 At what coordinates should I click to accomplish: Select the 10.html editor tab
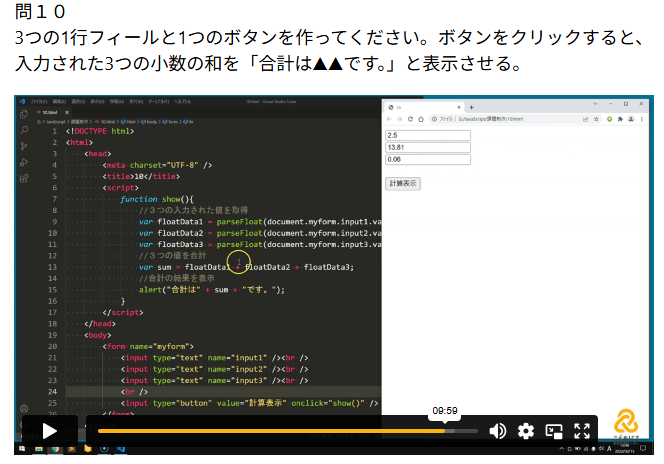coord(50,112)
